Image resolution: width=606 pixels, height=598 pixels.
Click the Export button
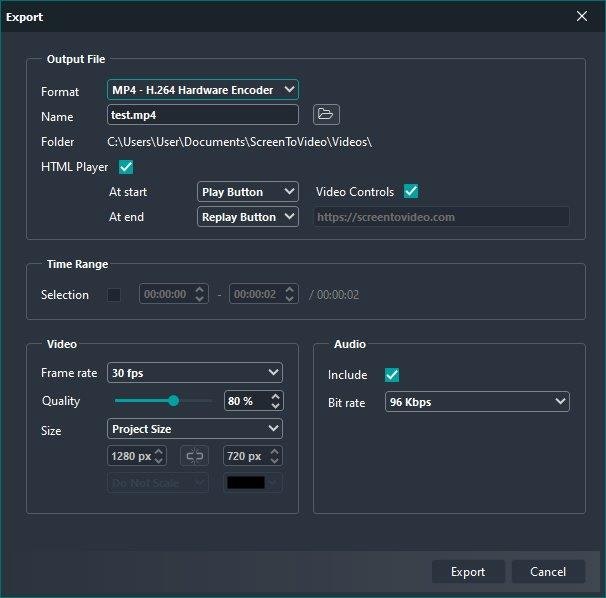pos(468,571)
